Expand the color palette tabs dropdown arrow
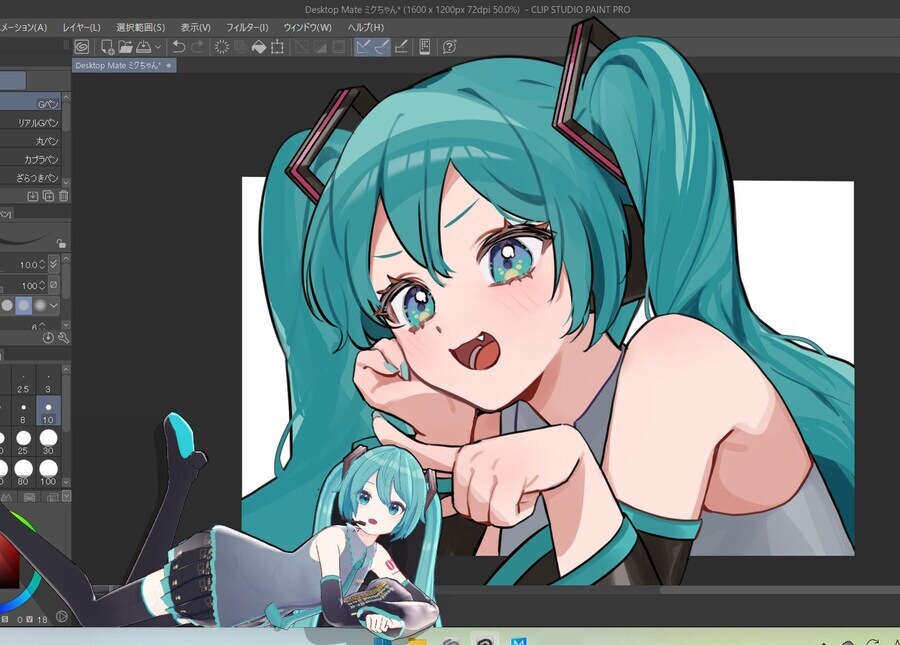 67,495
